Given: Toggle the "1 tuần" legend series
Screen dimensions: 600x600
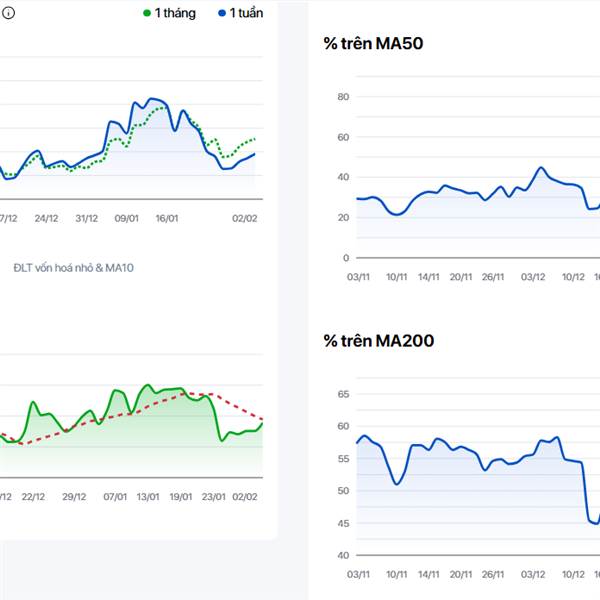Looking at the screenshot, I should click(236, 13).
